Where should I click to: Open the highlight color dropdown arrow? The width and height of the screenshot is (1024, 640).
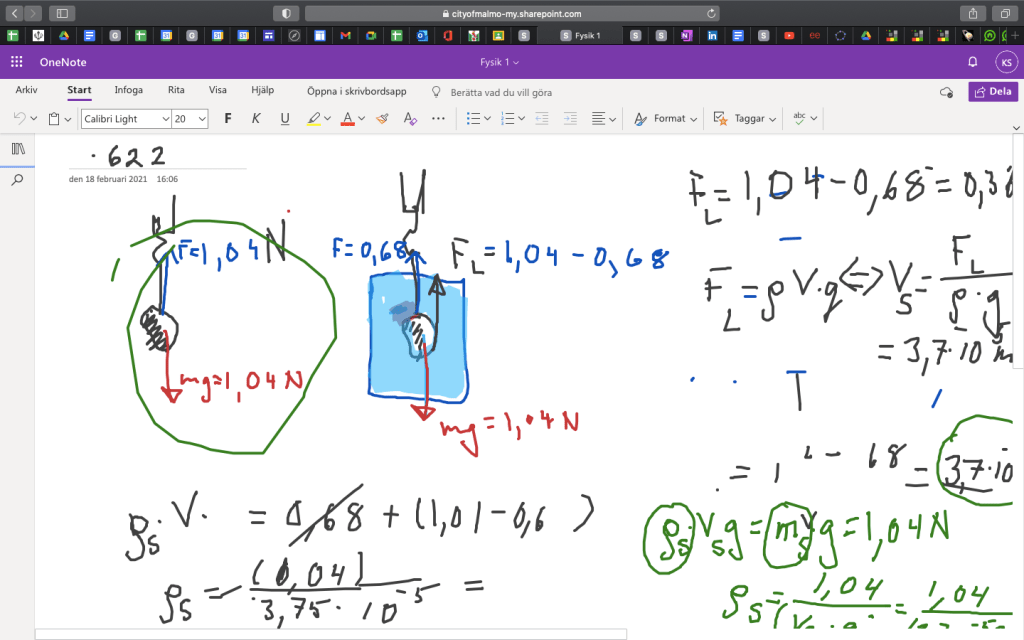[328, 119]
